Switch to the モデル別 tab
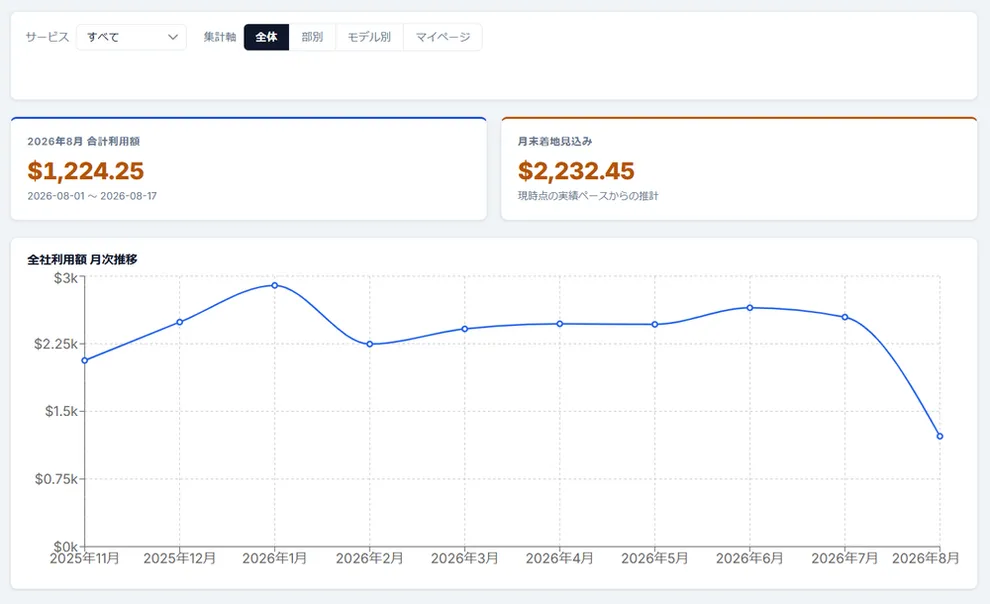Viewport: 990px width, 604px height. coord(369,37)
